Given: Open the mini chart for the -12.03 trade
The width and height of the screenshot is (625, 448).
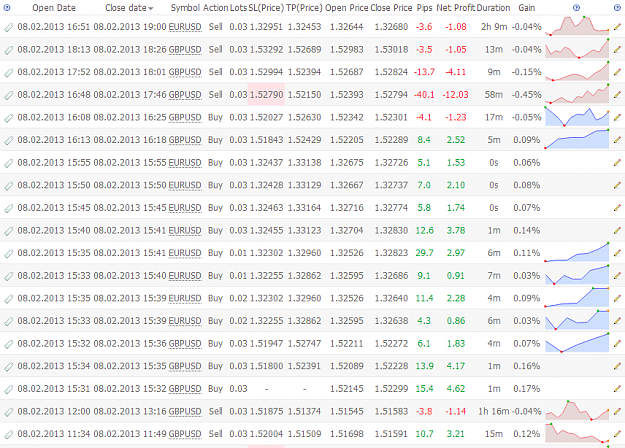Looking at the screenshot, I should (x=577, y=94).
